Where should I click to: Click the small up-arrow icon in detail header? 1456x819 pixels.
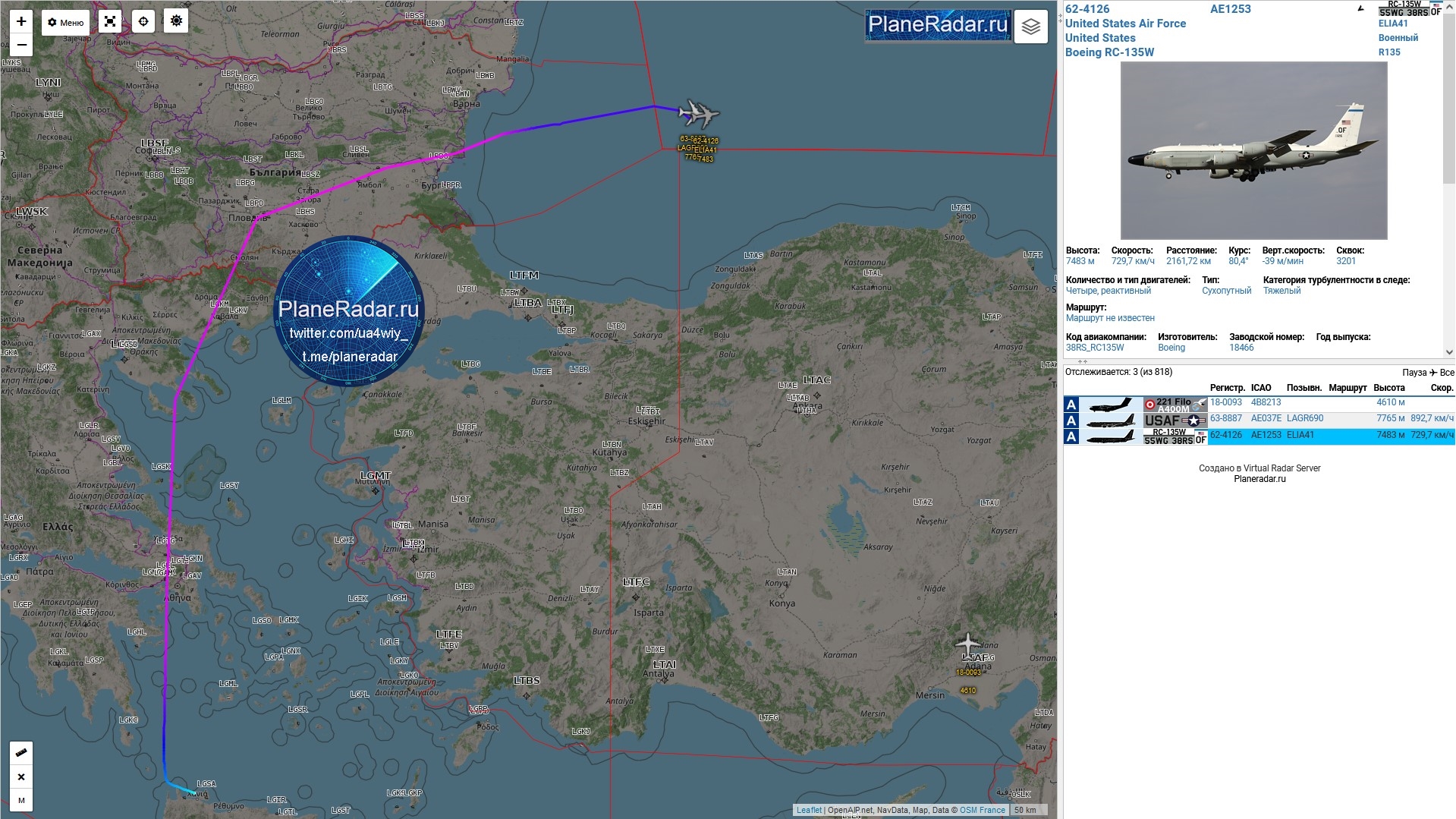(1360, 9)
